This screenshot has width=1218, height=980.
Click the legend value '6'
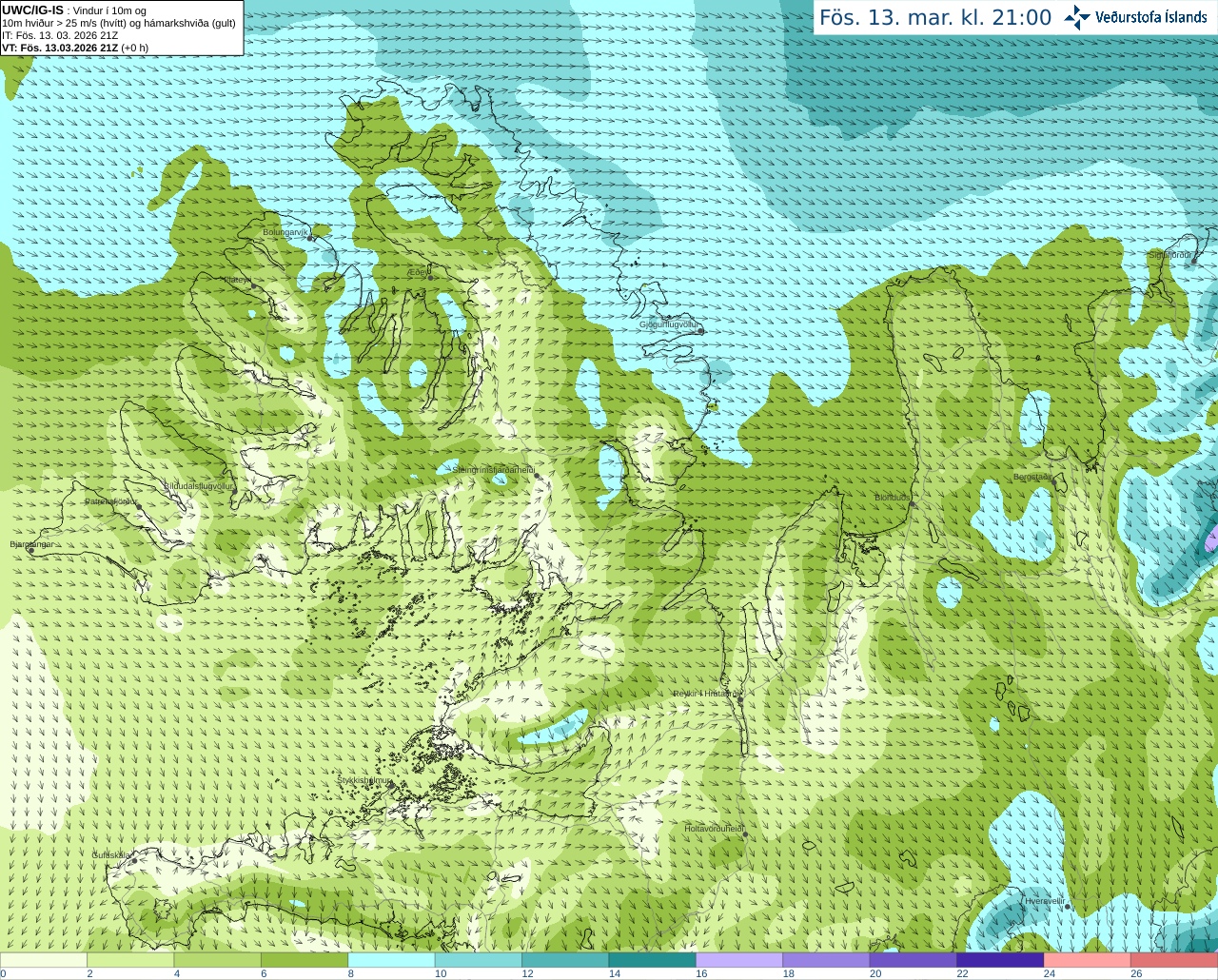coord(264,973)
